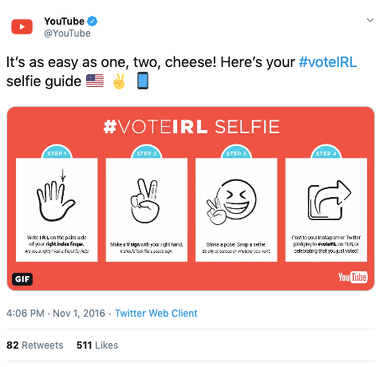Viewport: 379px width, 367px height.
Task: Click the YouTube logo inside the GIF
Action: 353,277
